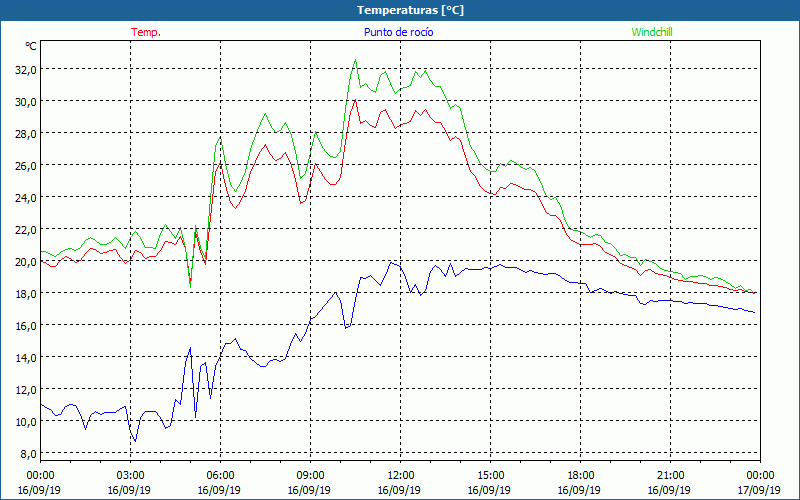The width and height of the screenshot is (800, 500).
Task: Click the red Temp. peak near 10:30
Action: click(355, 100)
